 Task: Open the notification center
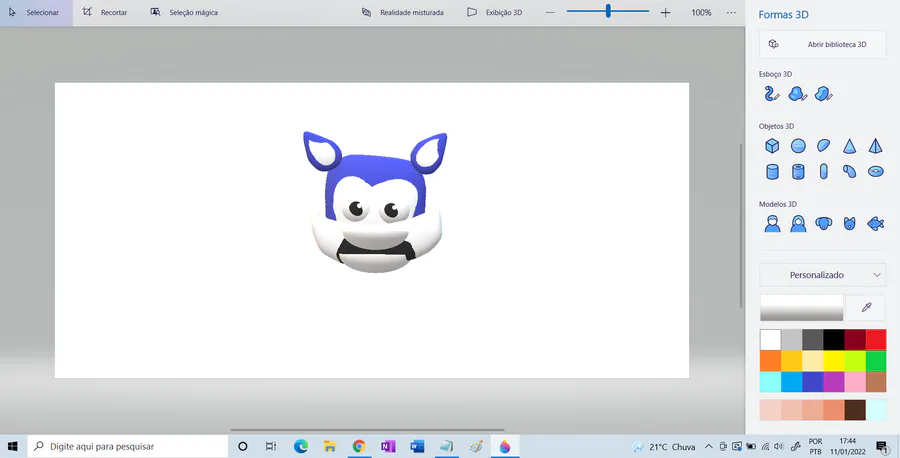point(882,447)
